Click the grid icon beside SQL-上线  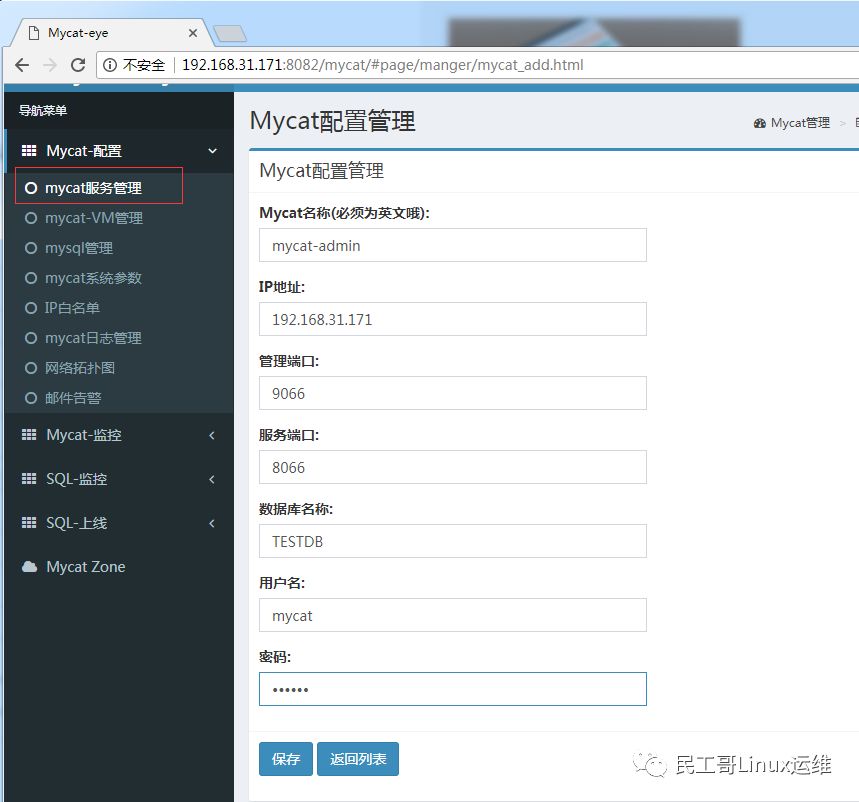tap(28, 523)
